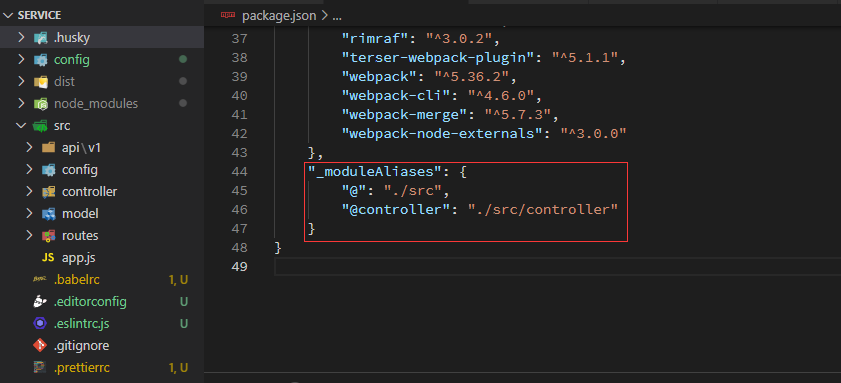841x383 pixels.
Task: Click the gear icon of root config folder
Action: 41,60
